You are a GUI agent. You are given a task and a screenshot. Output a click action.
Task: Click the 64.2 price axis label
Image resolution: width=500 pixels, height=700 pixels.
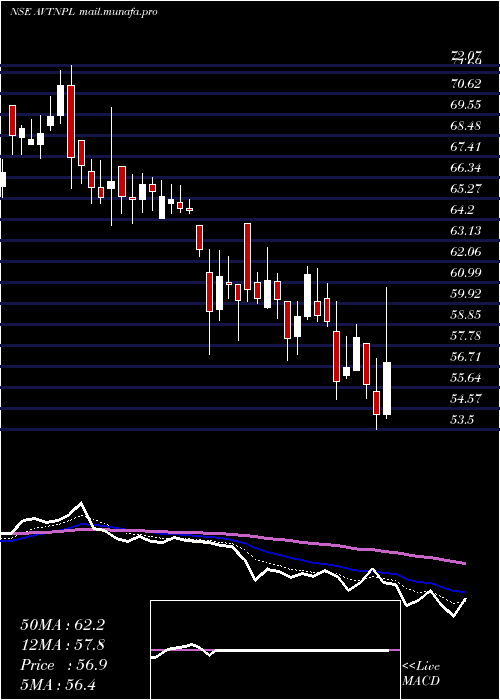462,209
